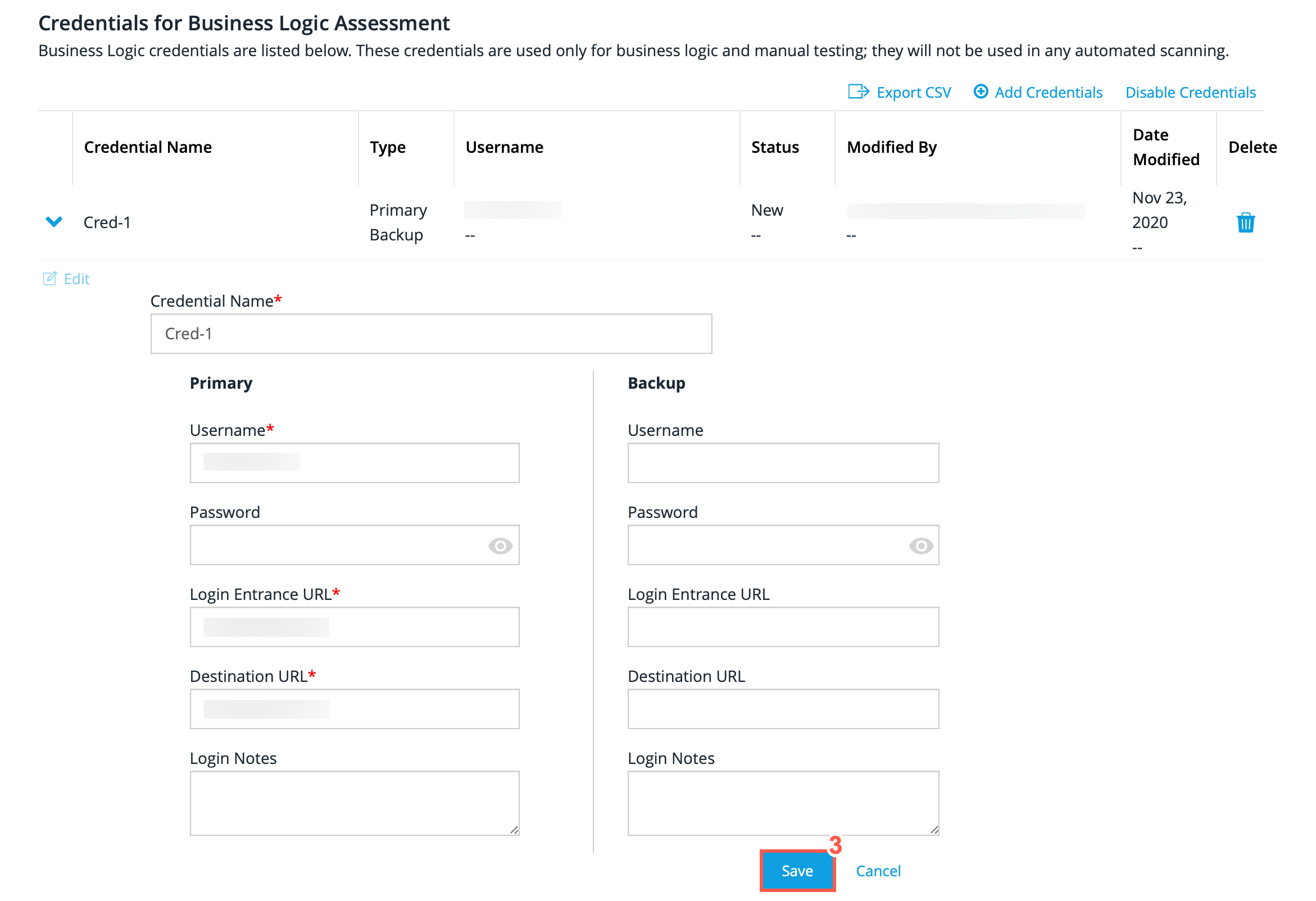Click the Primary Login Entrance URL field
The height and width of the screenshot is (901, 1316).
click(x=355, y=627)
